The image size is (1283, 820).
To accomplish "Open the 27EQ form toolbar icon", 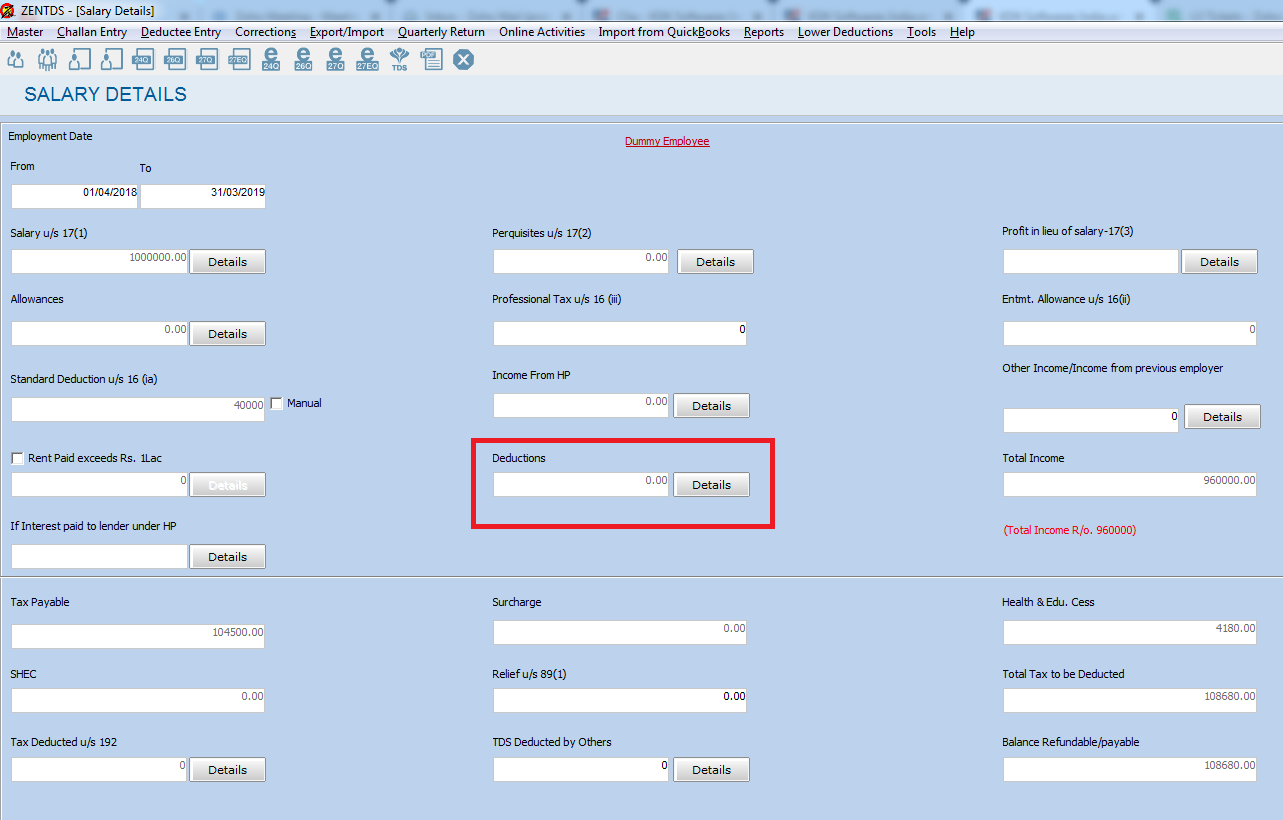I will [x=238, y=60].
